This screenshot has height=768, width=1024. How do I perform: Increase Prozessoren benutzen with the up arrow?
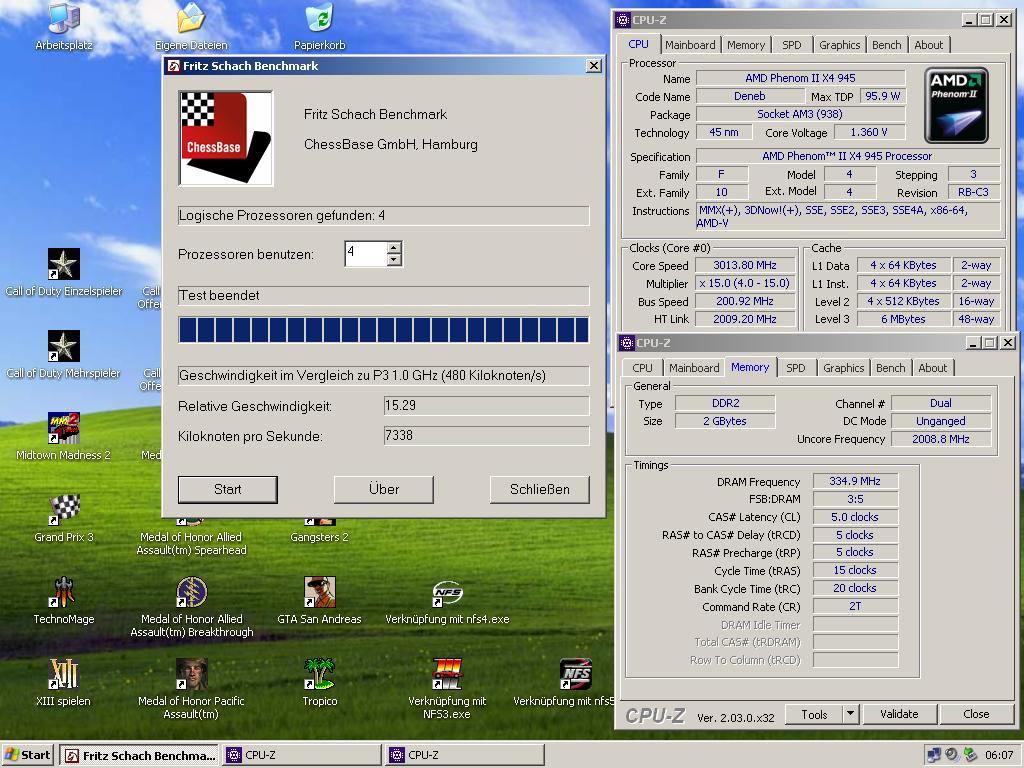pyautogui.click(x=393, y=248)
